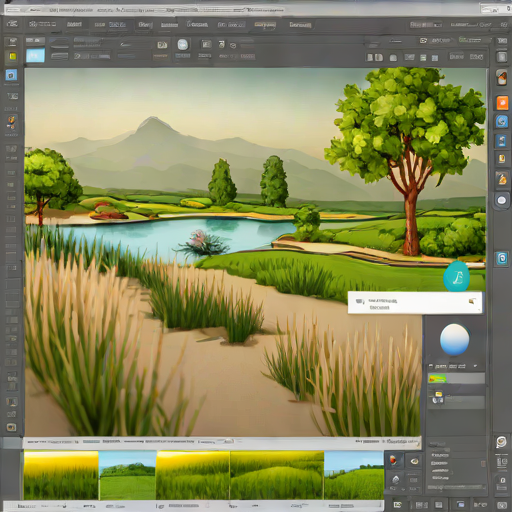Expand the dropdown arrow below the blue sphere
Viewport: 512px width, 512px height.
coord(475,366)
